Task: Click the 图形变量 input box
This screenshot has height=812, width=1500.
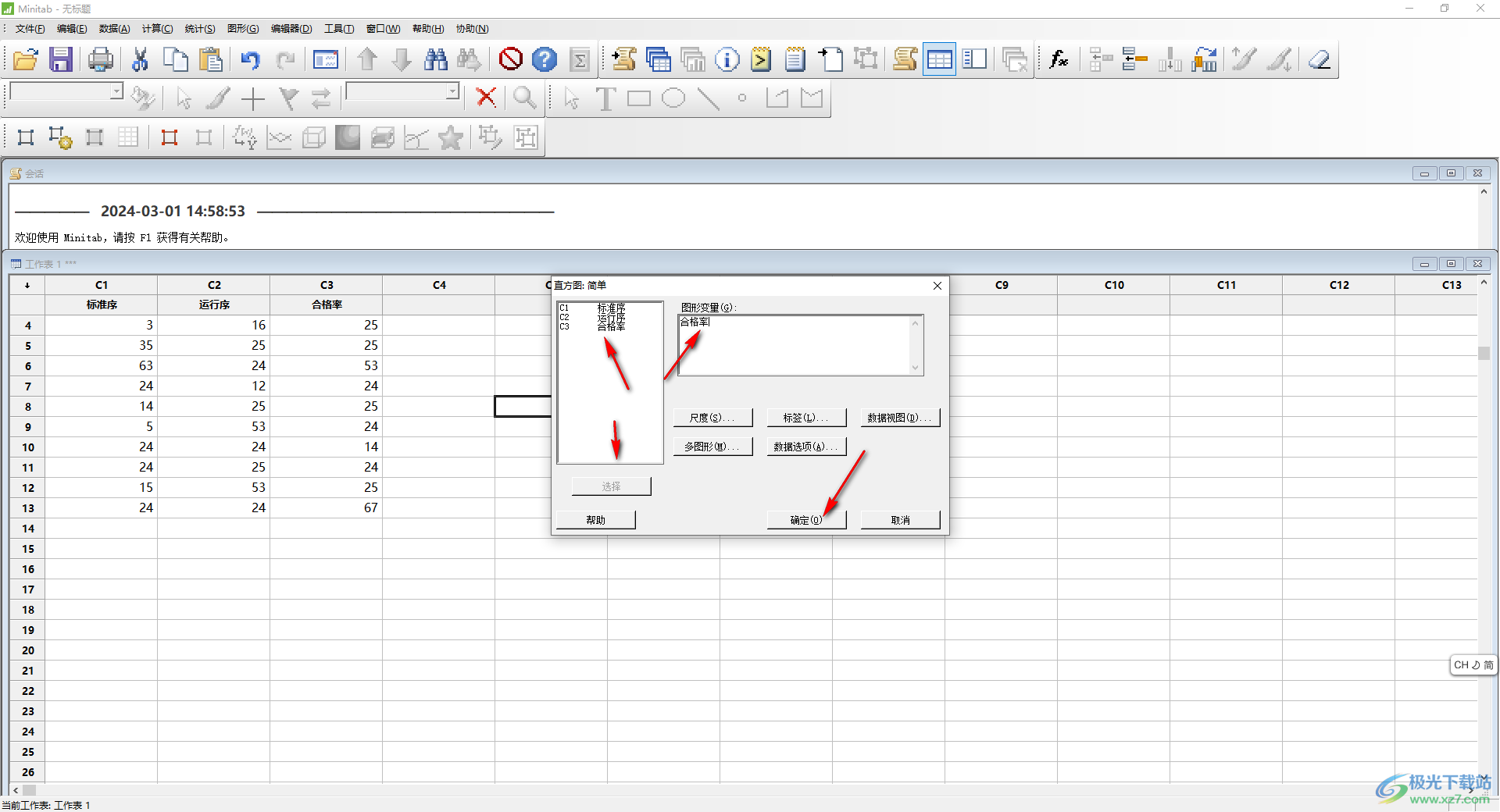Action: 800,345
